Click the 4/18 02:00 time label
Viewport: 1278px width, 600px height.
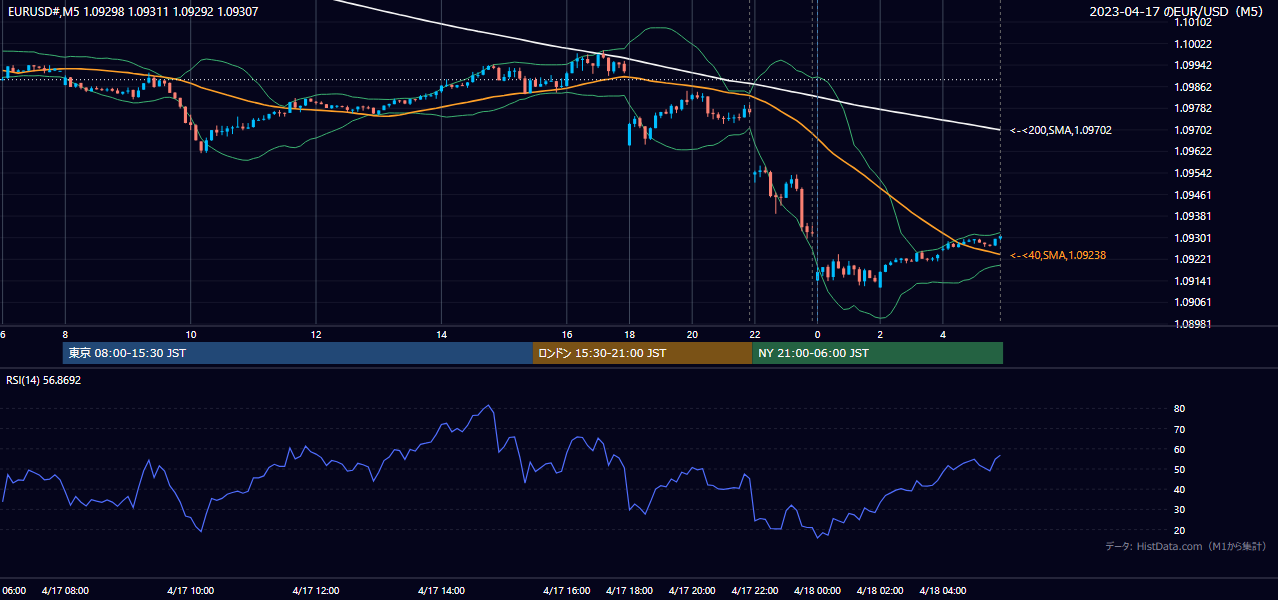click(x=880, y=591)
